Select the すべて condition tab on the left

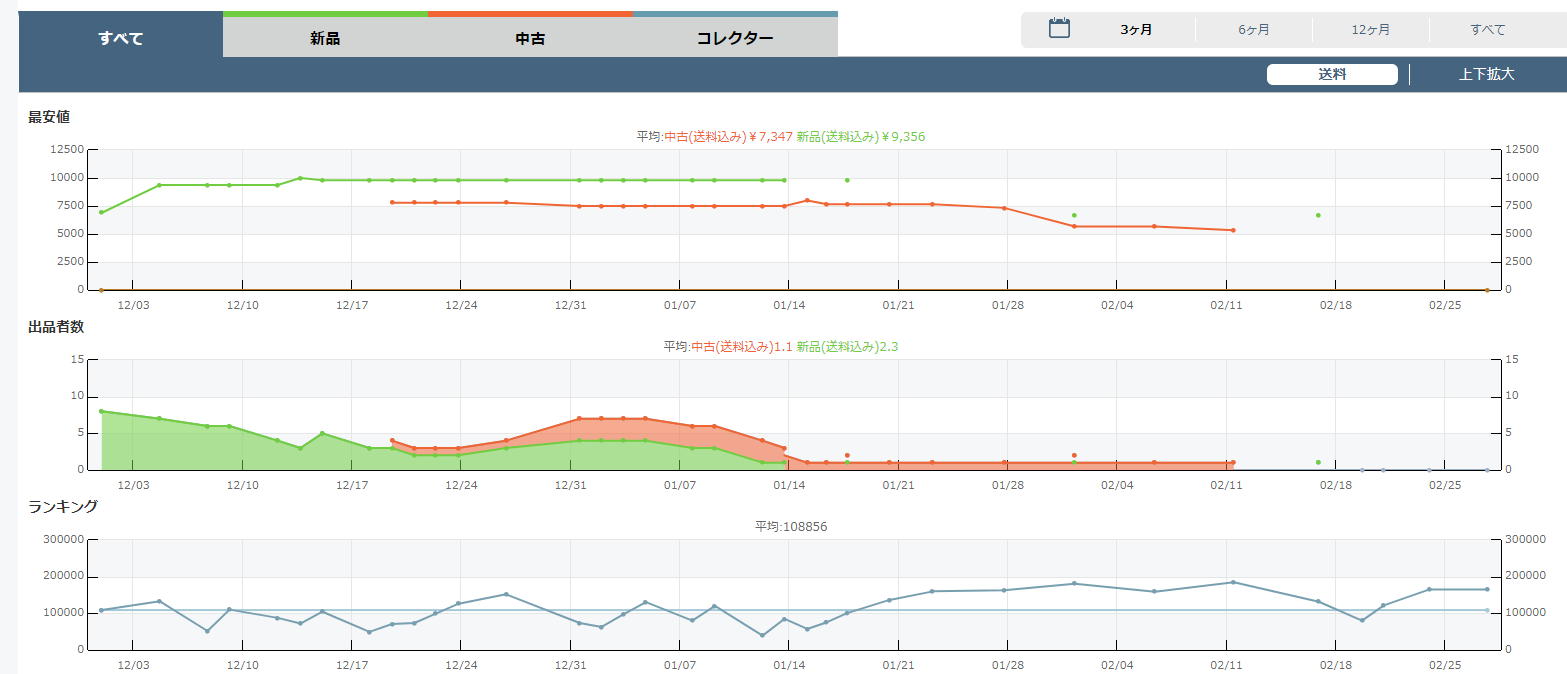pos(121,38)
